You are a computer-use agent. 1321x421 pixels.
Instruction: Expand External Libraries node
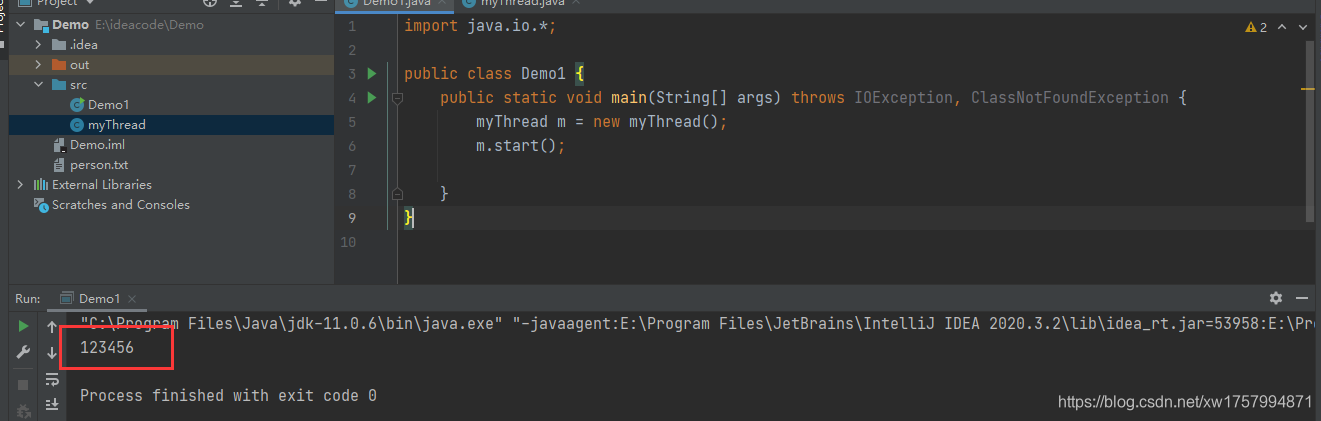21,185
